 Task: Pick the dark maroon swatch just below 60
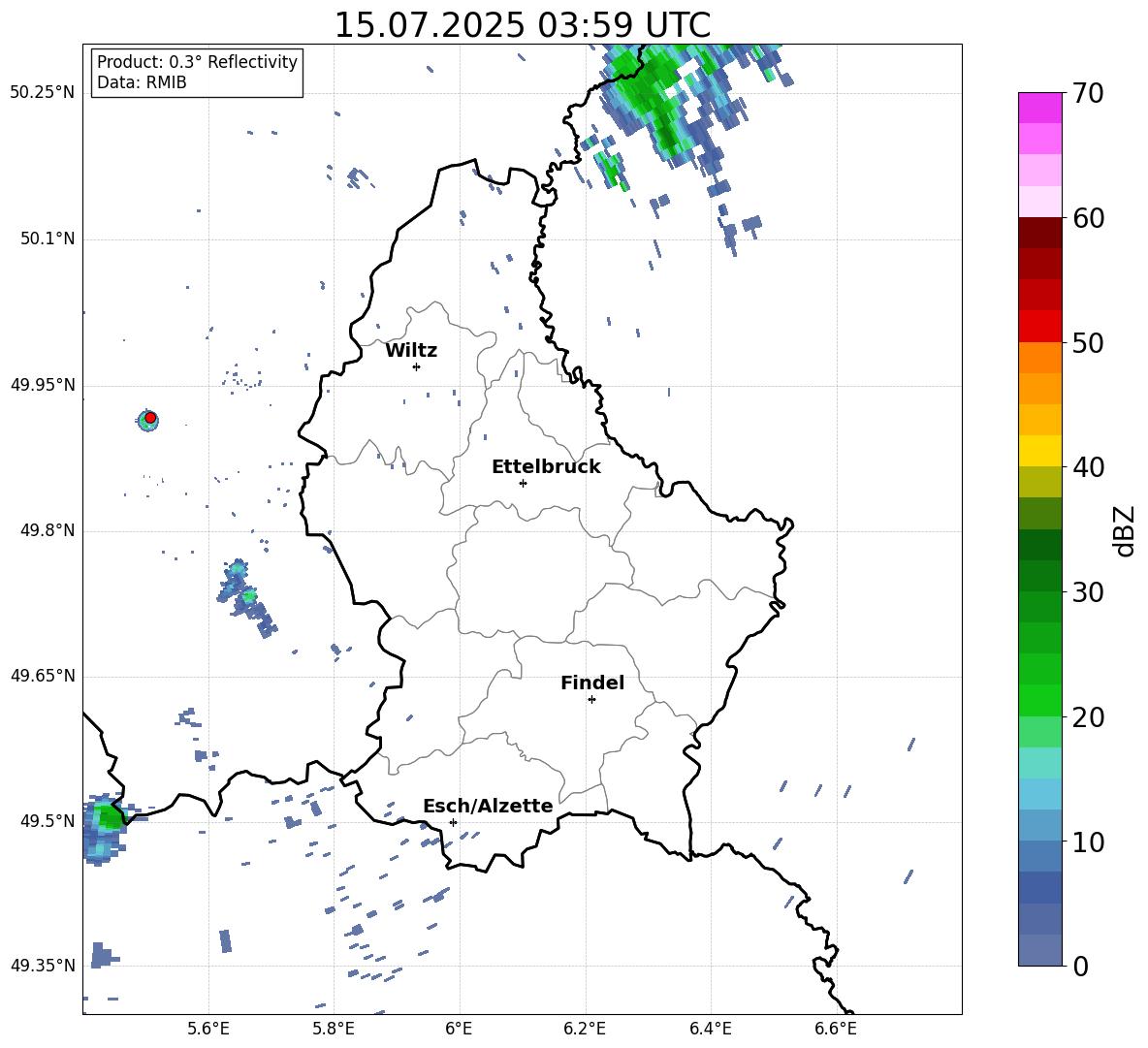[x=1039, y=233]
